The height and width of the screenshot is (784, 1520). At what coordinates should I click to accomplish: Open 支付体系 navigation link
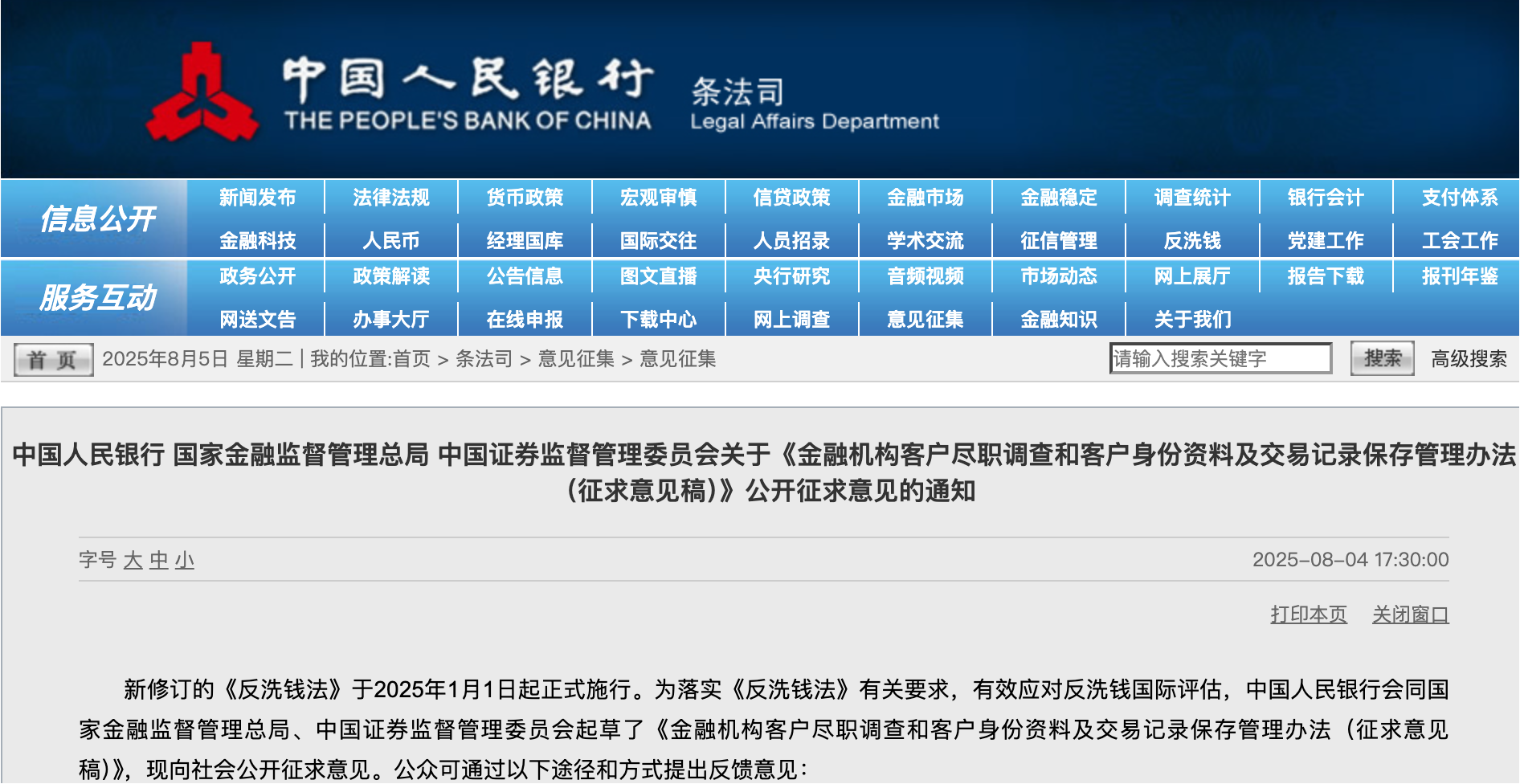click(x=1460, y=198)
